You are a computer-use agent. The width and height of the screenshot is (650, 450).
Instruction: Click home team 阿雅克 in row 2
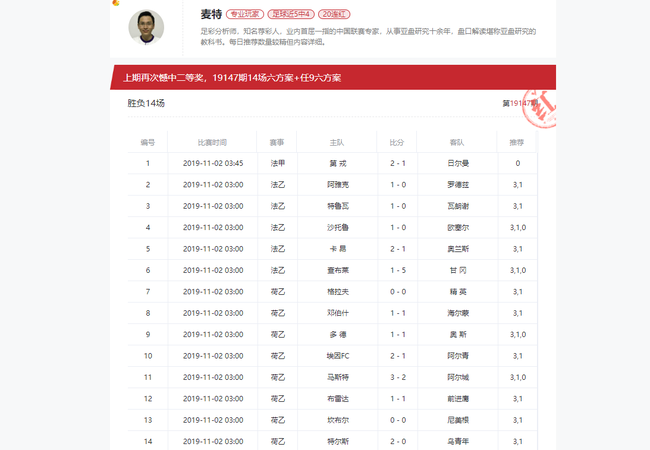(x=338, y=185)
